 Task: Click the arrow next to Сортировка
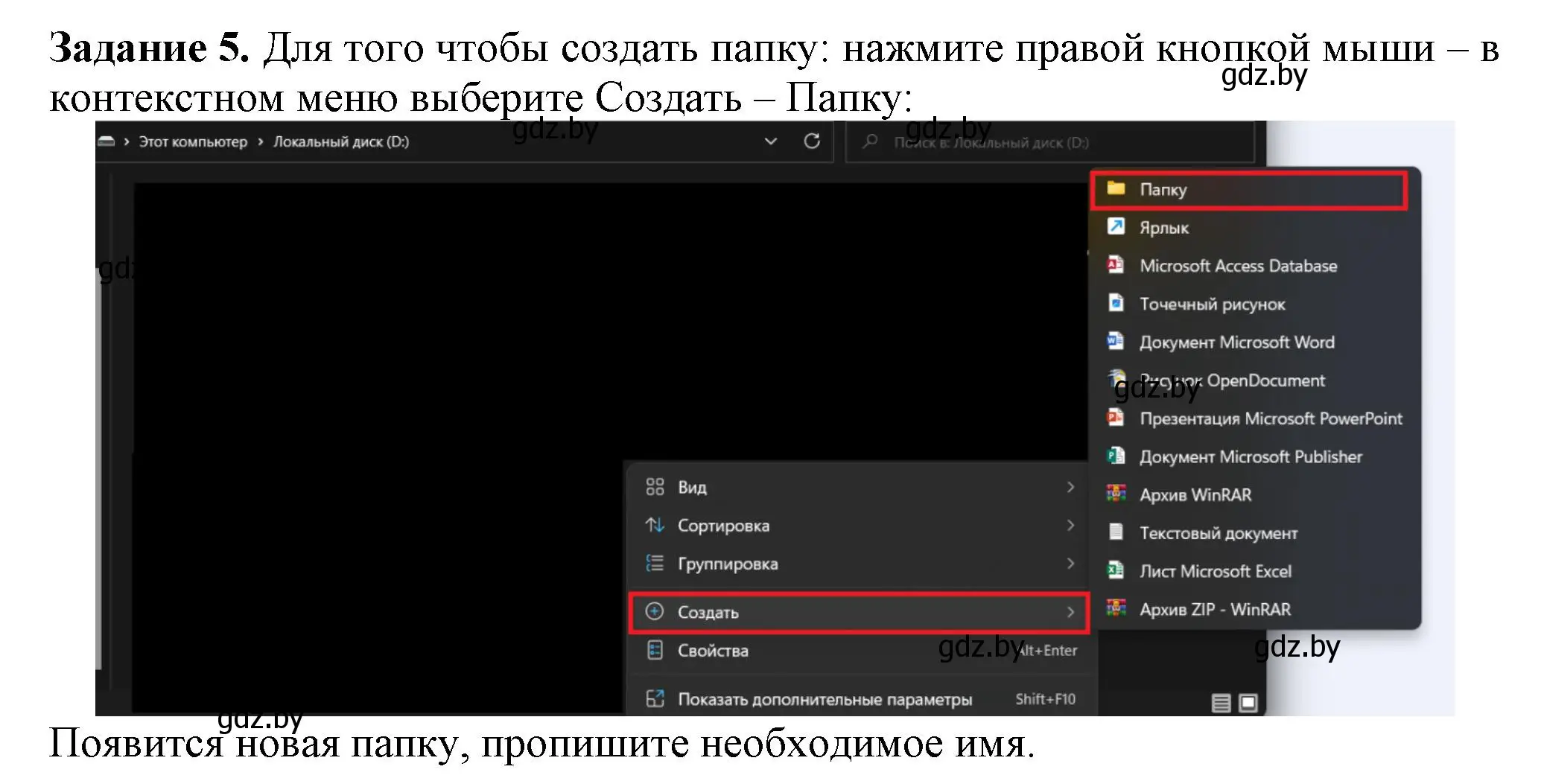pos(1070,526)
